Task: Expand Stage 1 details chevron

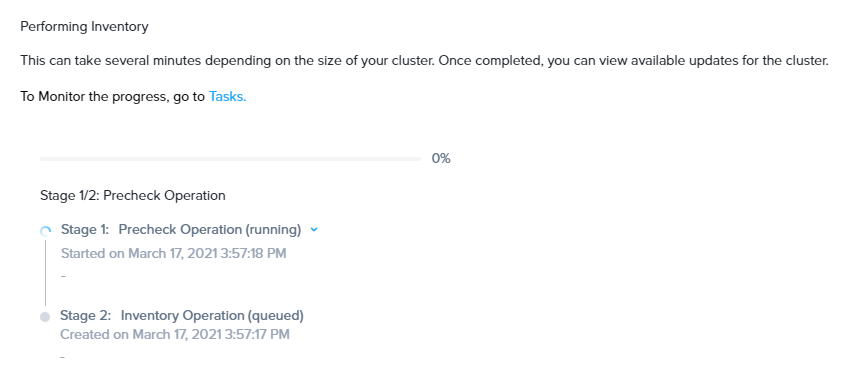Action: (x=313, y=229)
